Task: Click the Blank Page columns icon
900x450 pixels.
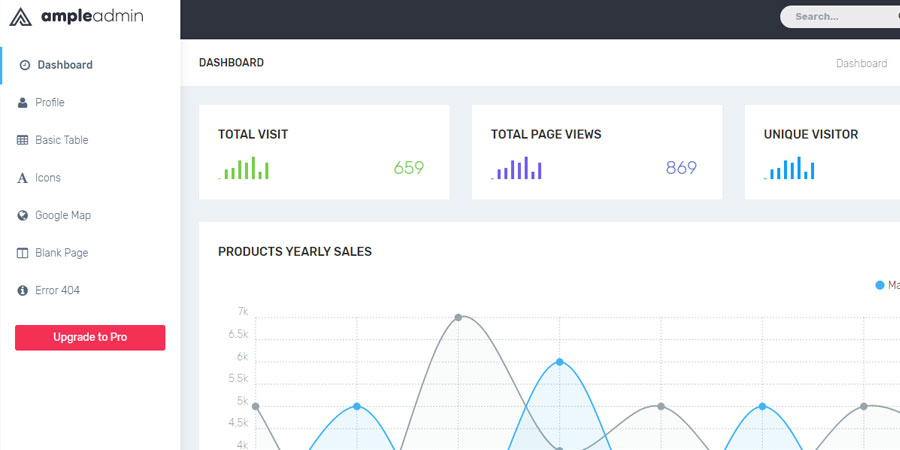Action: [x=22, y=253]
